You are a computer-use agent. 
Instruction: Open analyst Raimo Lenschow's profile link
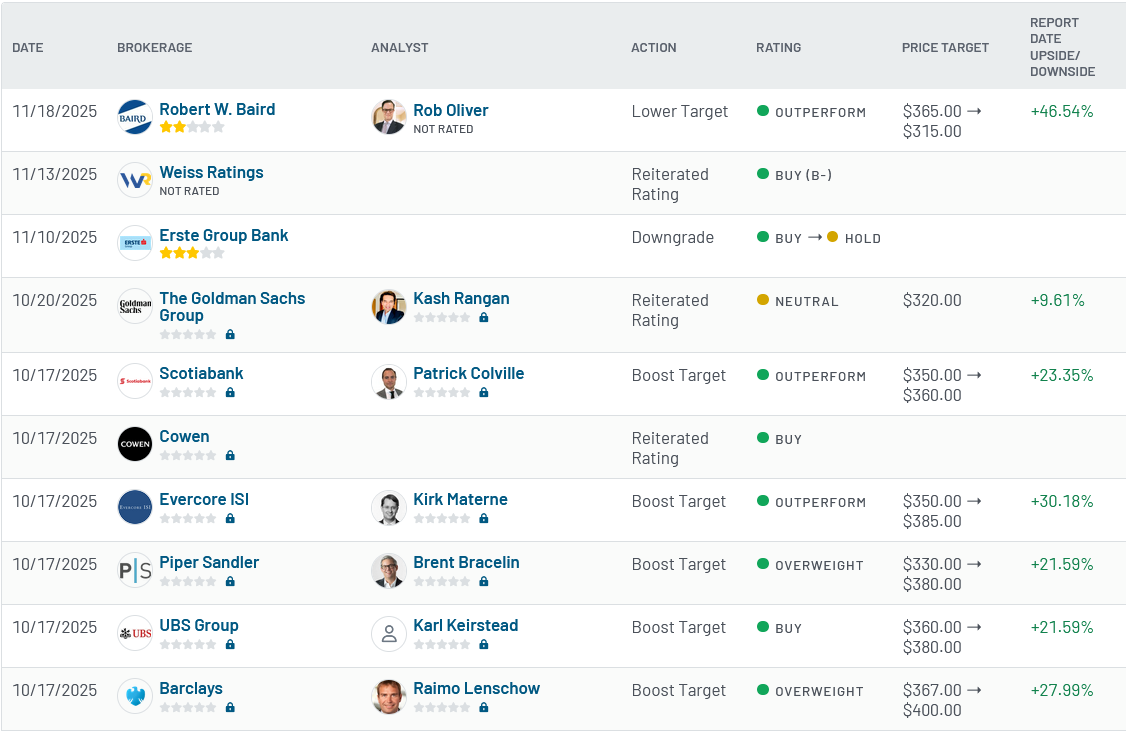click(x=476, y=689)
